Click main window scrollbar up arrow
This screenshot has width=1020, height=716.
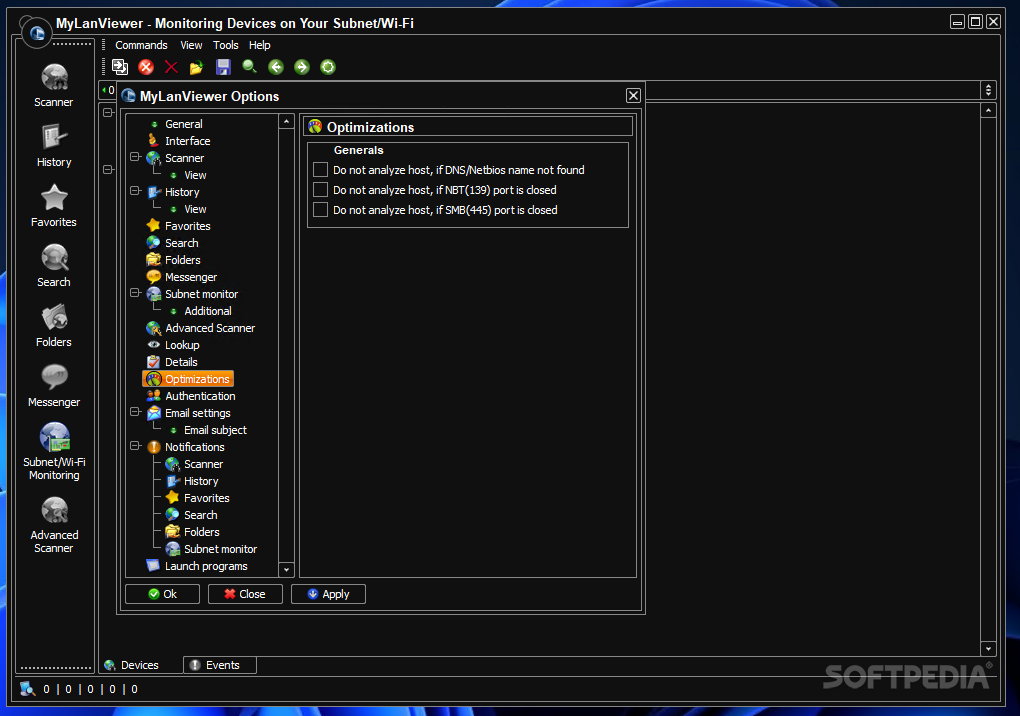click(x=988, y=111)
